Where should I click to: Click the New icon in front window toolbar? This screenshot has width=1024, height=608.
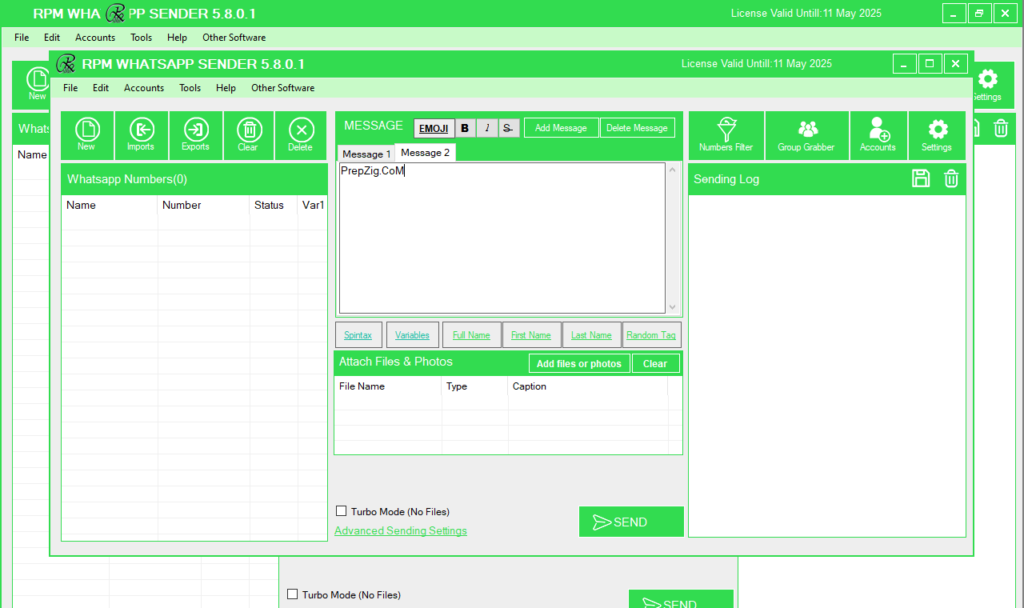tap(87, 135)
